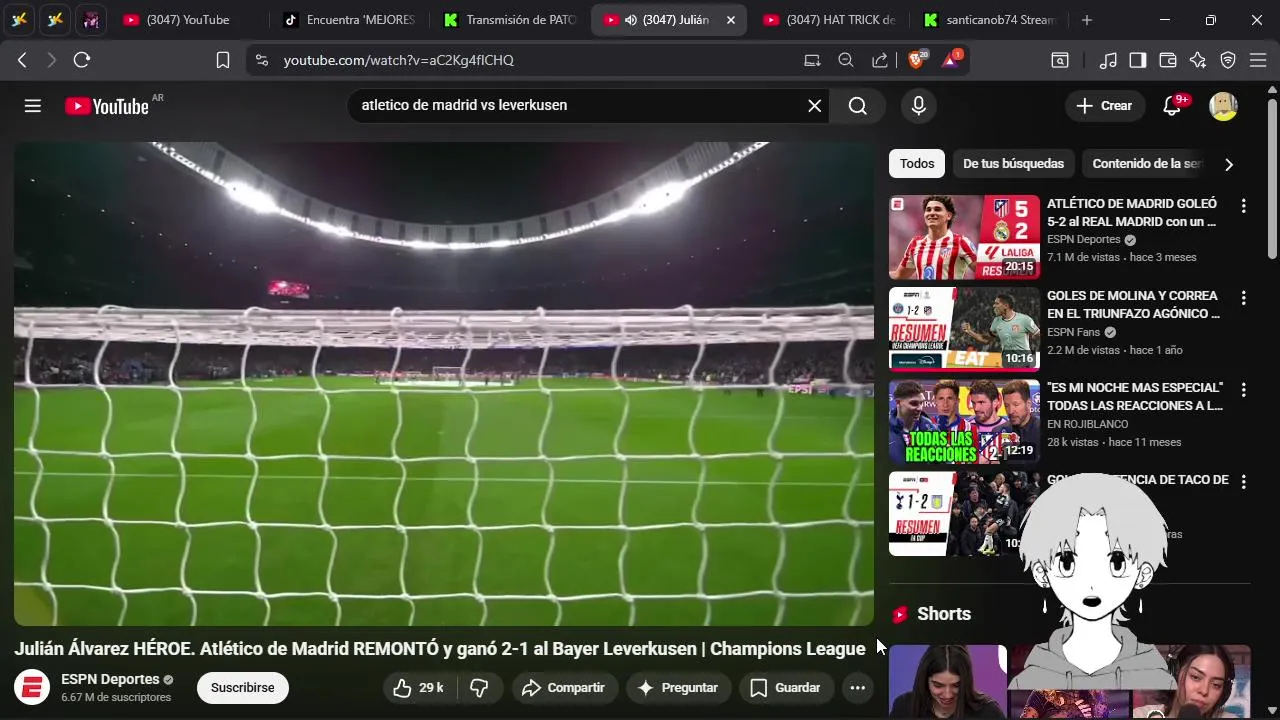Image resolution: width=1280 pixels, height=720 pixels.
Task: Run search with the magnifier button
Action: (x=858, y=106)
